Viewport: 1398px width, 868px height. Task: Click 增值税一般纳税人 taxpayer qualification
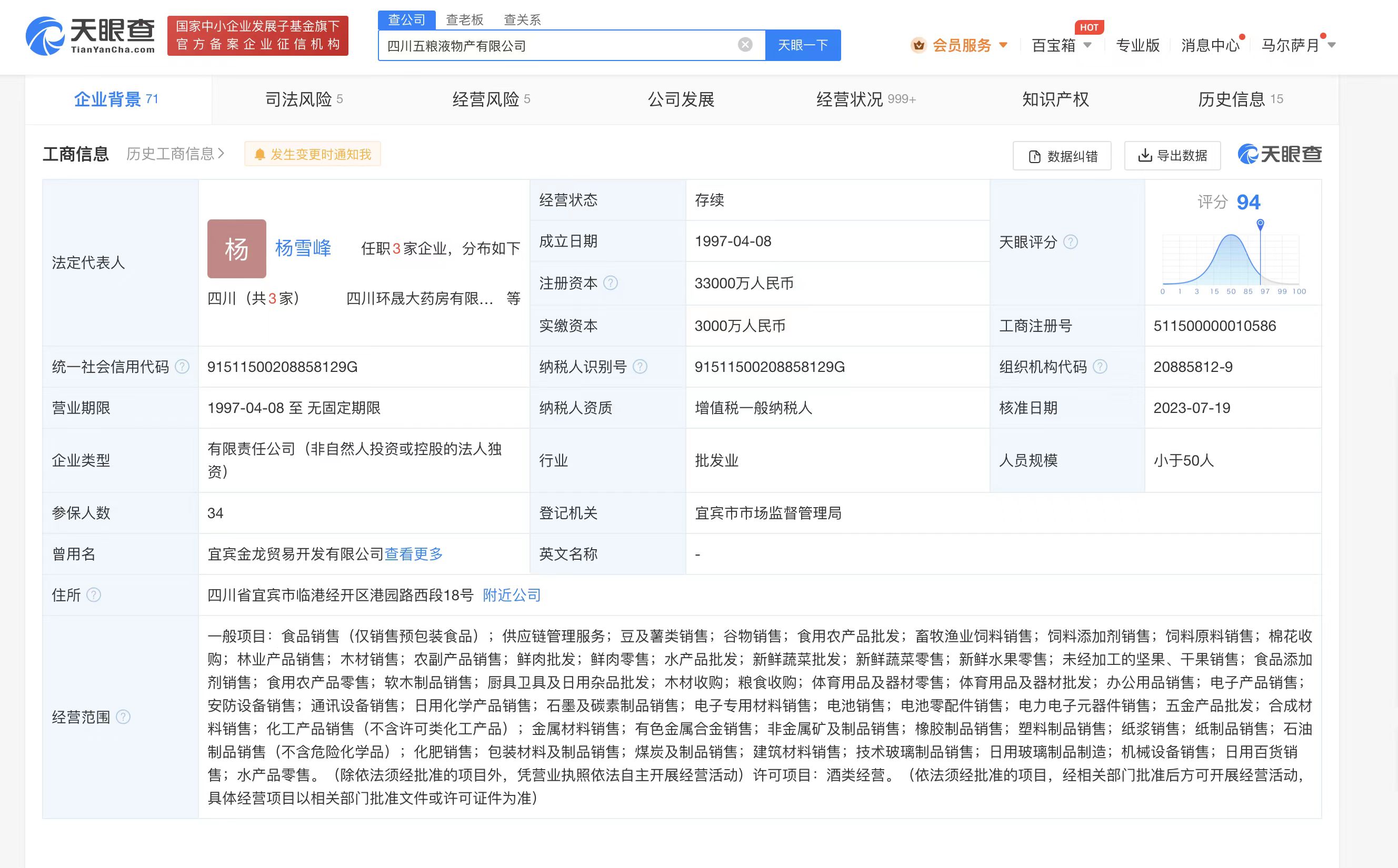pyautogui.click(x=753, y=408)
